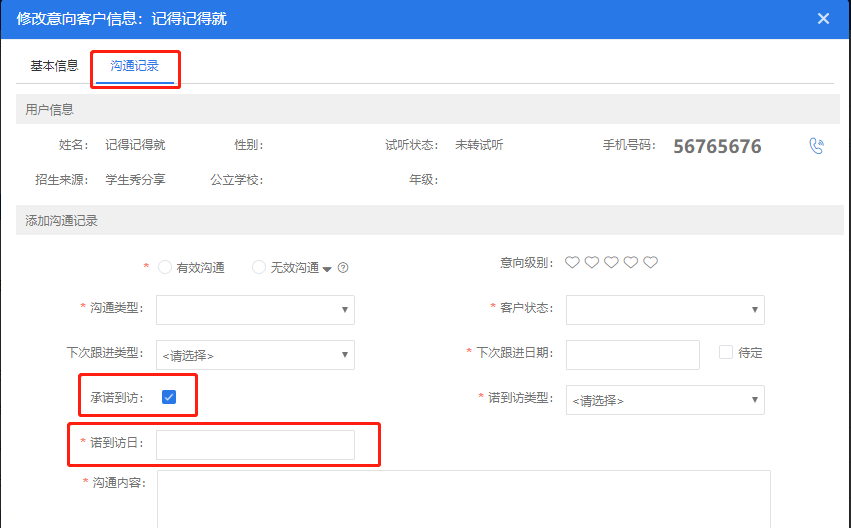Set 意向级别 to the second heart

(x=592, y=263)
